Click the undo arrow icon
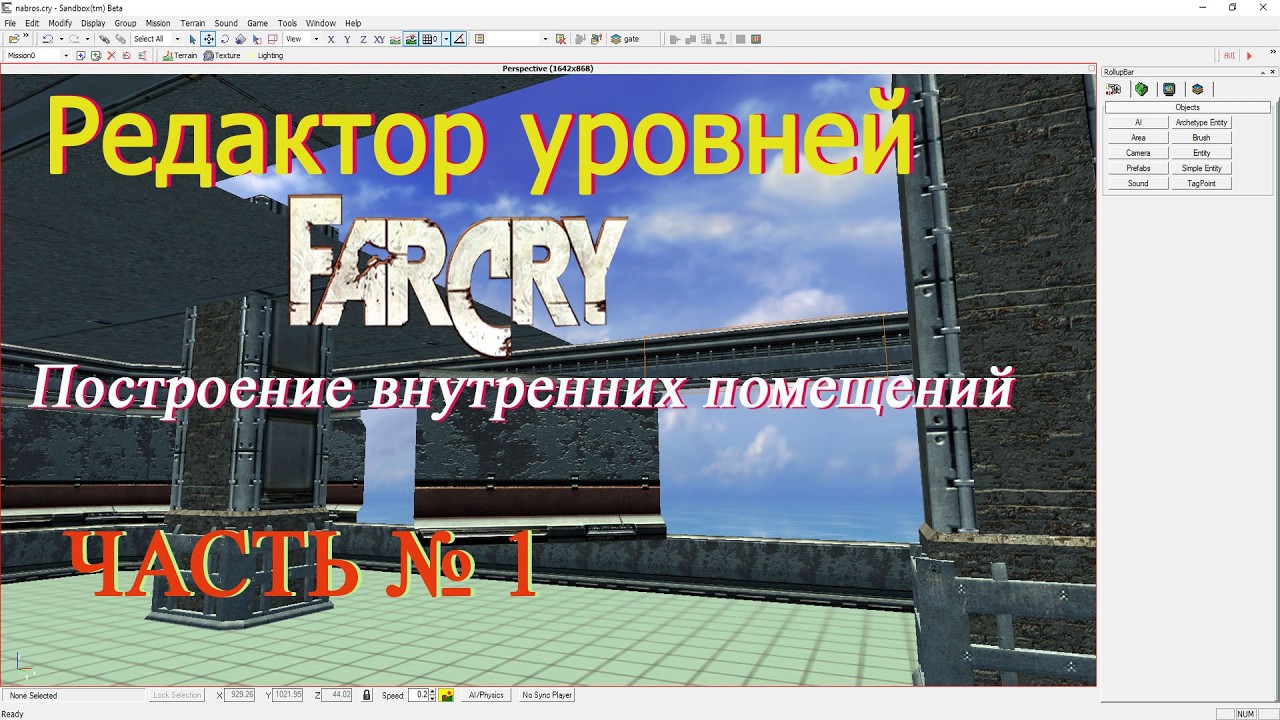 click(x=47, y=39)
